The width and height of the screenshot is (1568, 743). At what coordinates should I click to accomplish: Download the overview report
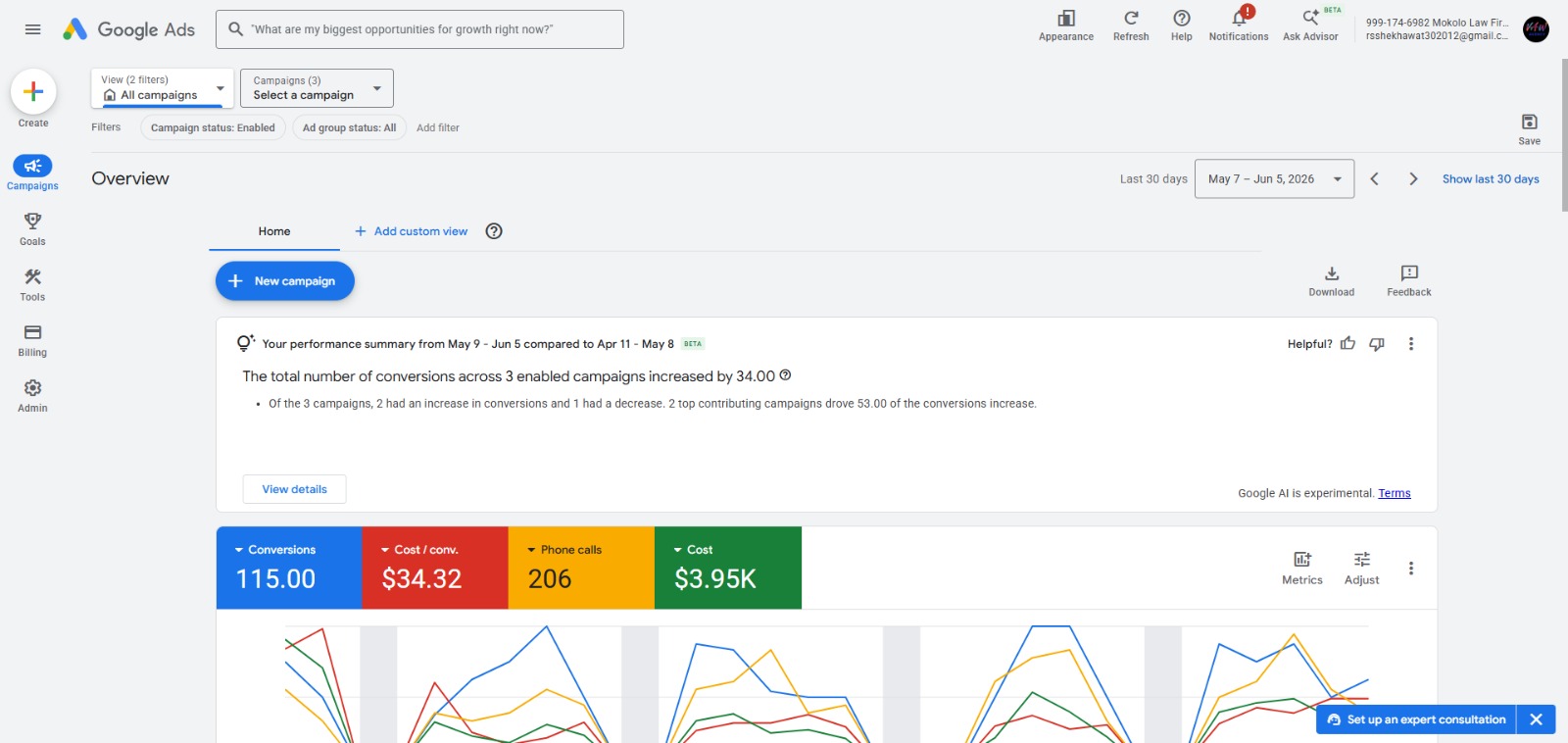point(1332,280)
